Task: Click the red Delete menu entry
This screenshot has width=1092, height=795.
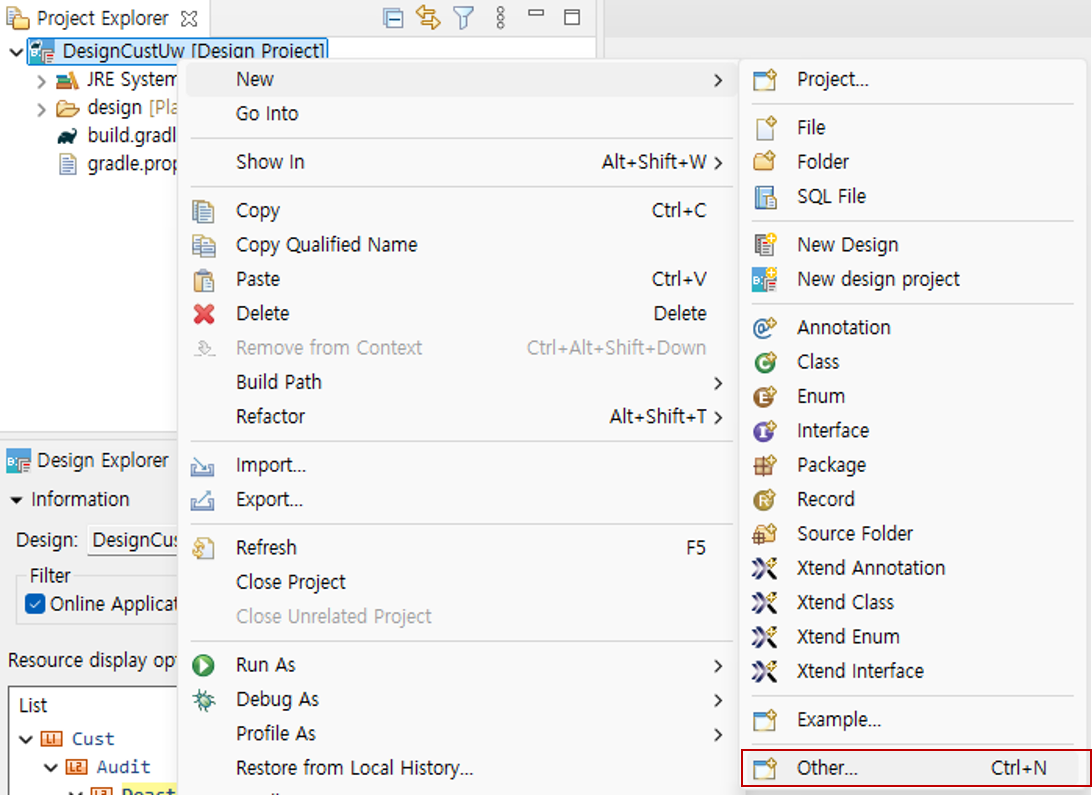Action: tap(262, 314)
